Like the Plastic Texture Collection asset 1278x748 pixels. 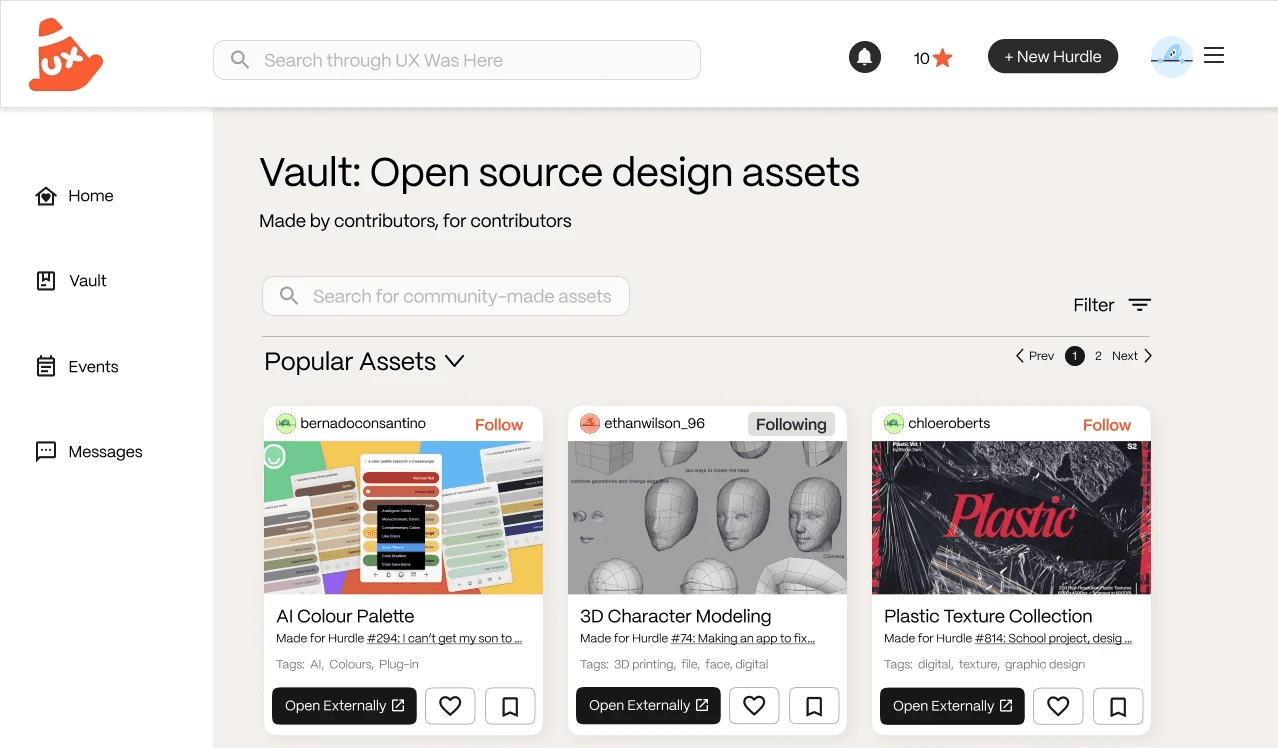pyautogui.click(x=1058, y=706)
